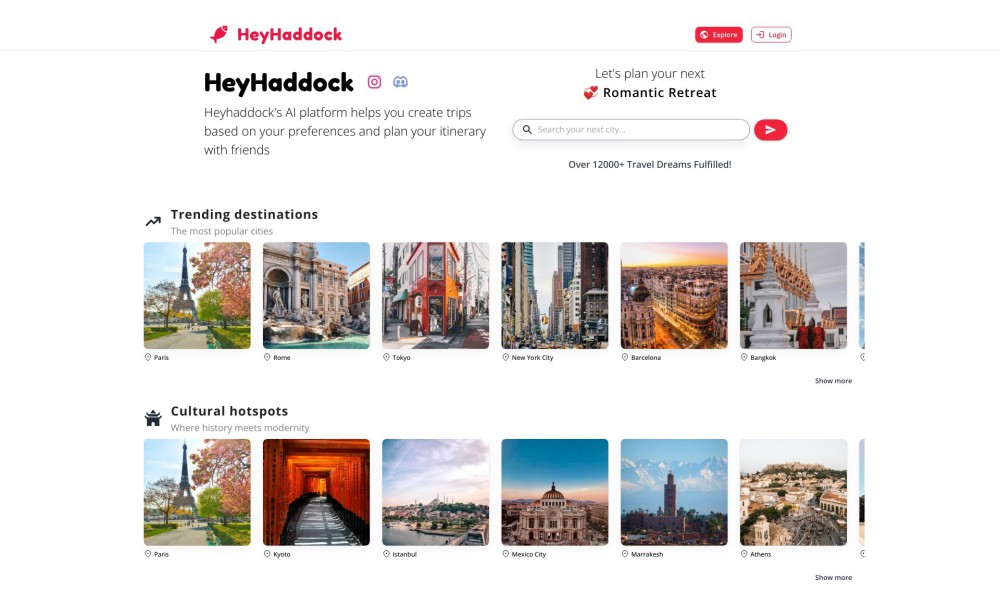1000x600 pixels.
Task: Click the magnifier icon in search box
Action: point(527,129)
